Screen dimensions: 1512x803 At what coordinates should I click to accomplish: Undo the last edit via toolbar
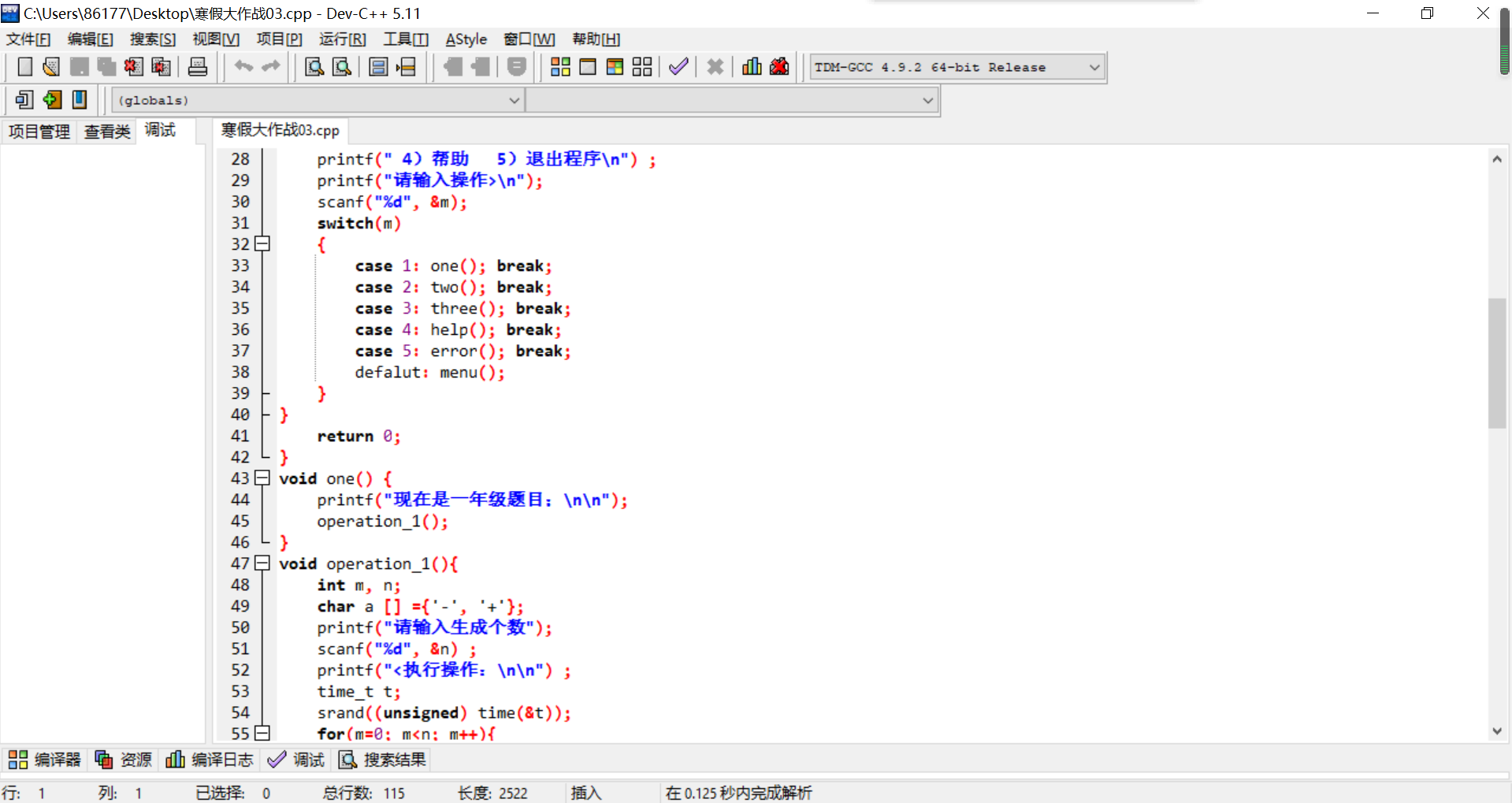tap(244, 67)
